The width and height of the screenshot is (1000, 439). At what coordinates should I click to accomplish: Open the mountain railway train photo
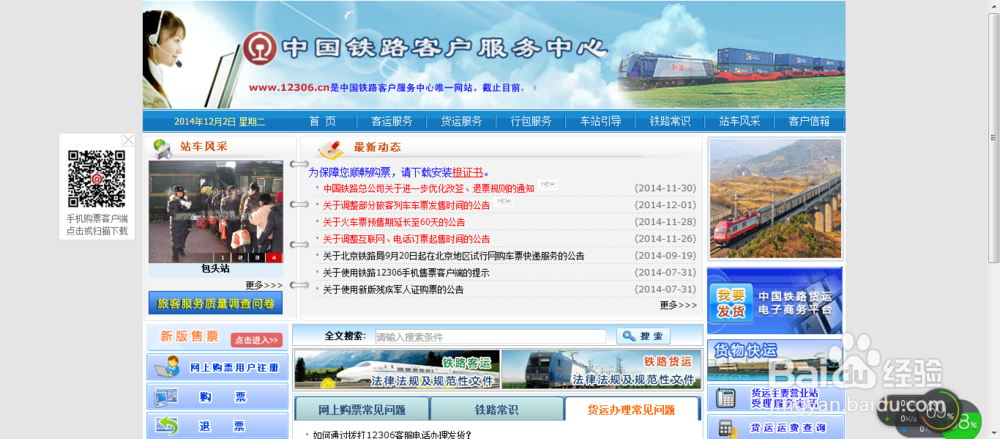[776, 198]
